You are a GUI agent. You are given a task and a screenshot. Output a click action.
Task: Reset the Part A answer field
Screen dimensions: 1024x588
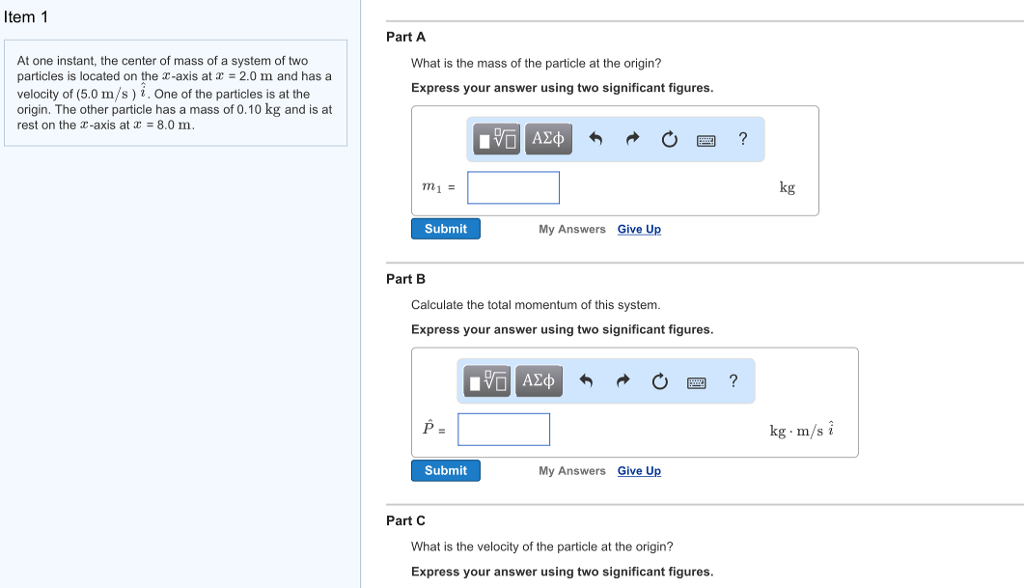coord(669,139)
